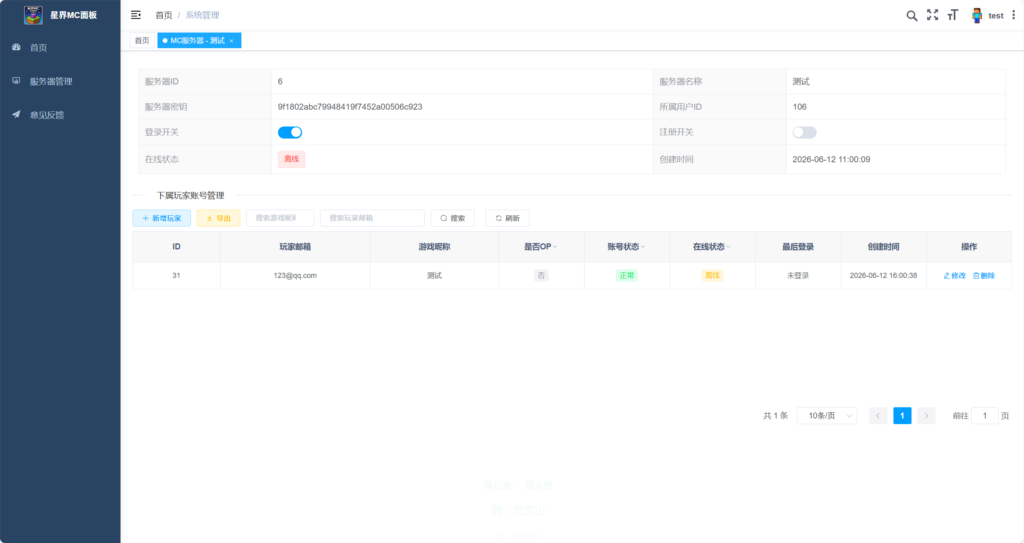
Task: Turn off the 登录开关 switch
Action: click(290, 133)
